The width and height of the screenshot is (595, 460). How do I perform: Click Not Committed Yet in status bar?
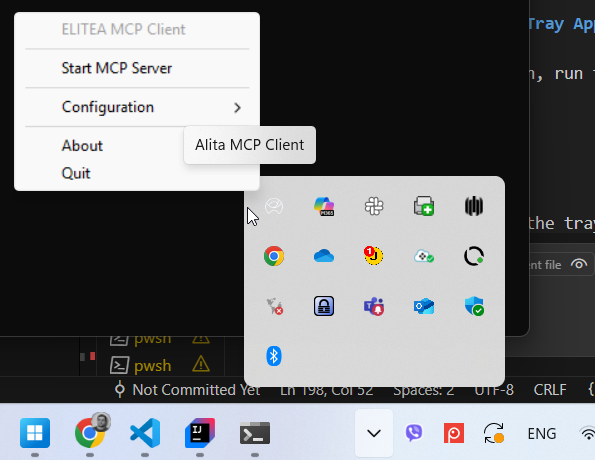[x=187, y=390]
